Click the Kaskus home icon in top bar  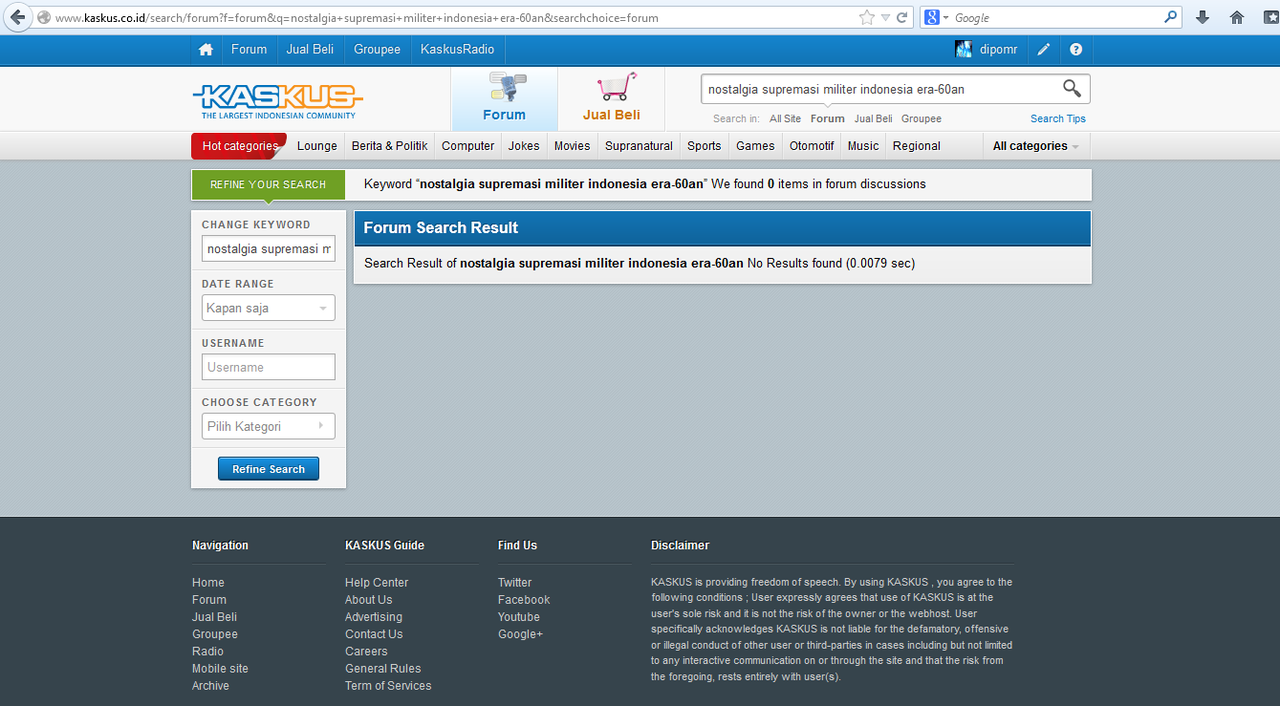206,49
